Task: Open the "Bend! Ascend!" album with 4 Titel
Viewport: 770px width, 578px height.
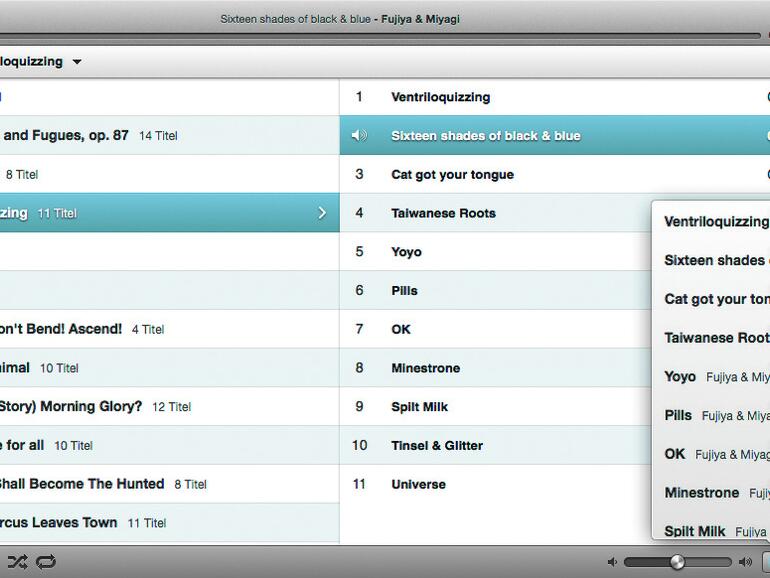Action: [169, 329]
